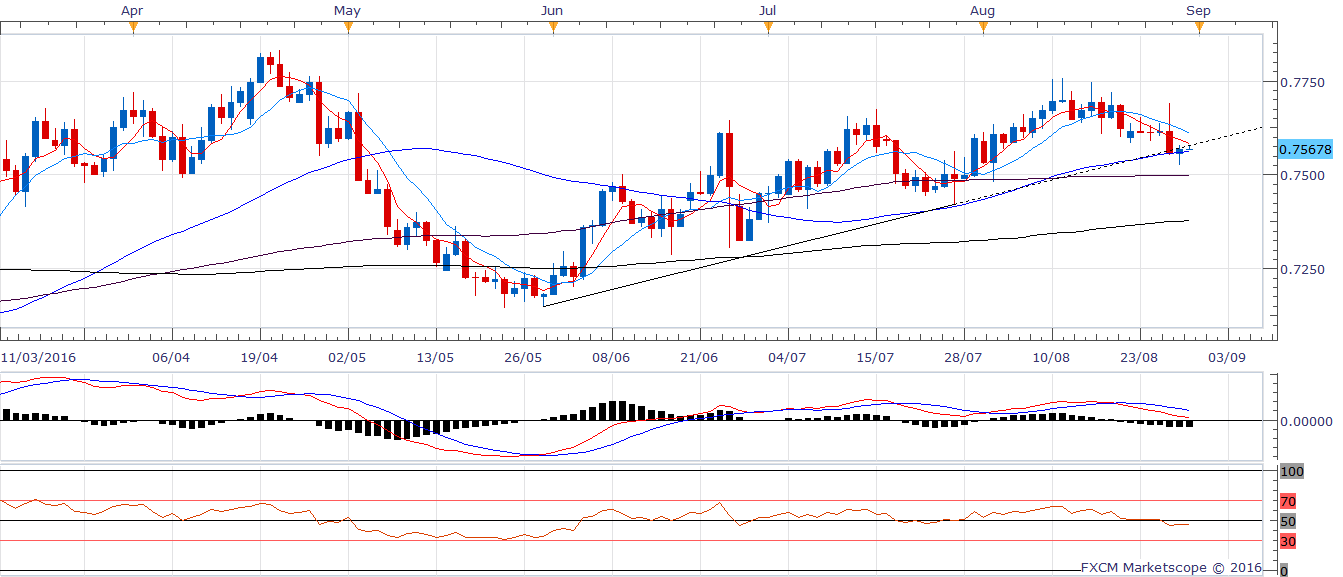Image resolution: width=1343 pixels, height=577 pixels.
Task: Click the orange marker below Sep
Action: pyautogui.click(x=1198, y=27)
